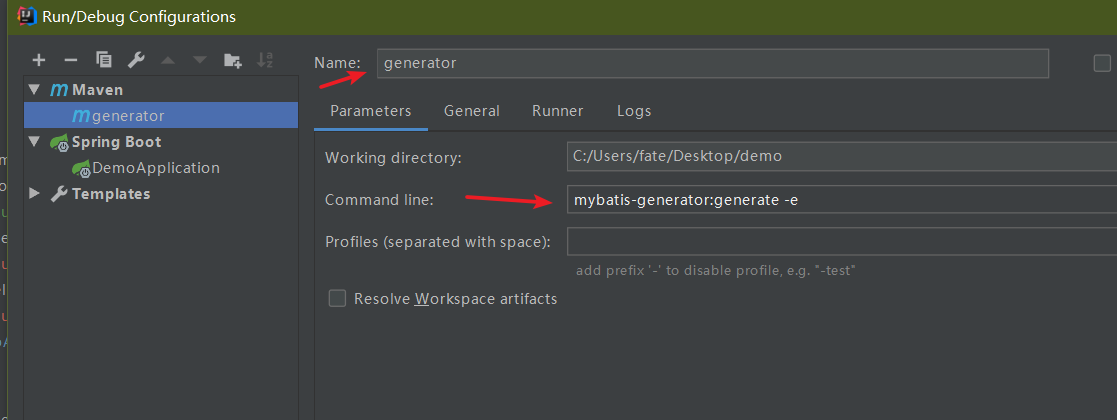The height and width of the screenshot is (420, 1117).
Task: Select the Spring Boot group row
Action: pyautogui.click(x=161, y=142)
